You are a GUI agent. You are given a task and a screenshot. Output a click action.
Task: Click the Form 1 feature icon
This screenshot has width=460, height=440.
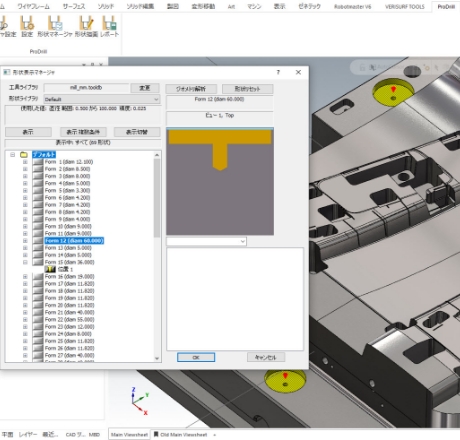pyautogui.click(x=38, y=162)
